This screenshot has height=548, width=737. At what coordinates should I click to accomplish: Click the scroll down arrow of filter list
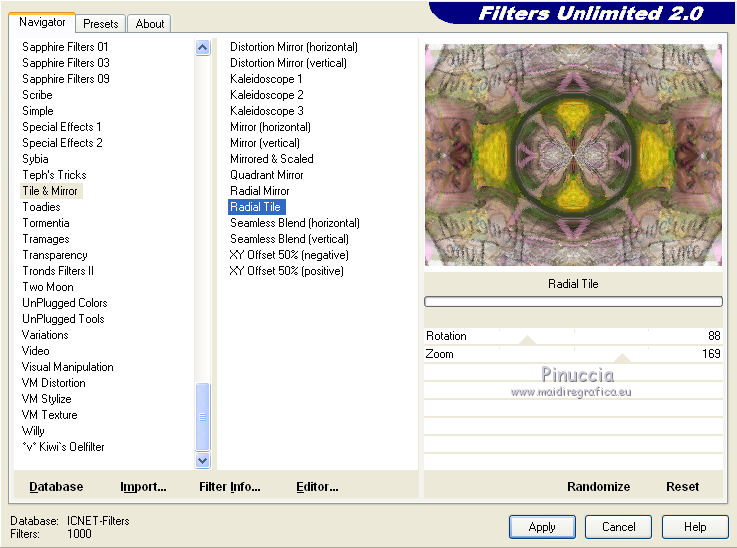tap(203, 461)
